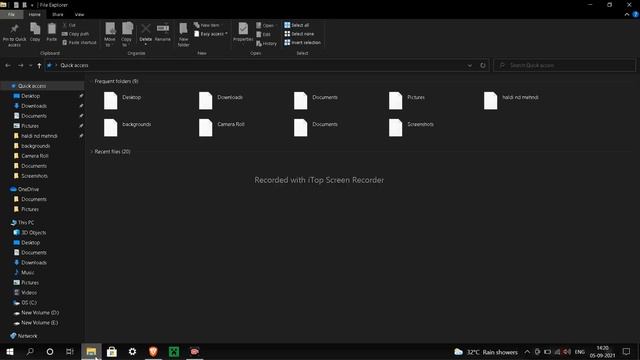Select Videos in navigation pane

tap(29, 293)
